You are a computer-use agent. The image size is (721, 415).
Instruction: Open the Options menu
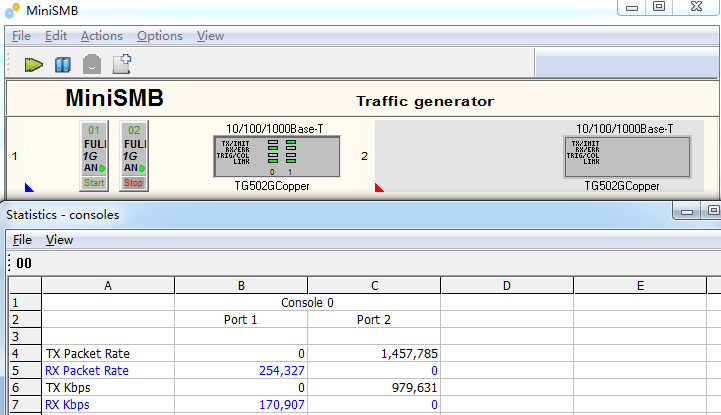(x=160, y=36)
